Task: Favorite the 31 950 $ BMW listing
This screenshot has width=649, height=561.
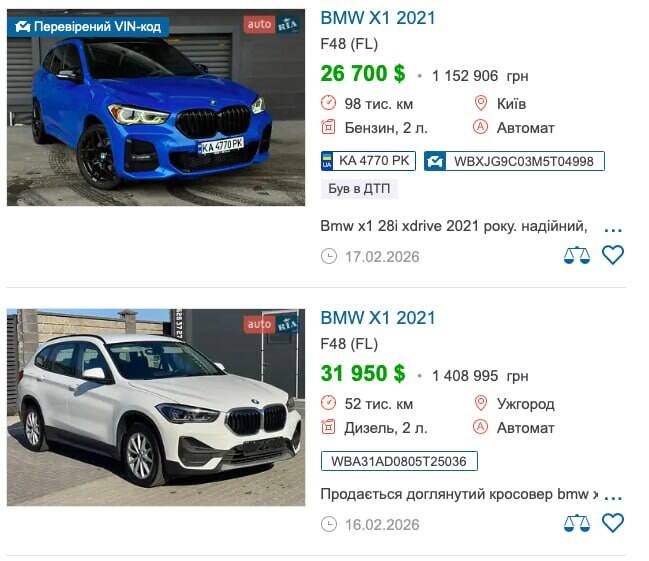Action: (613, 522)
